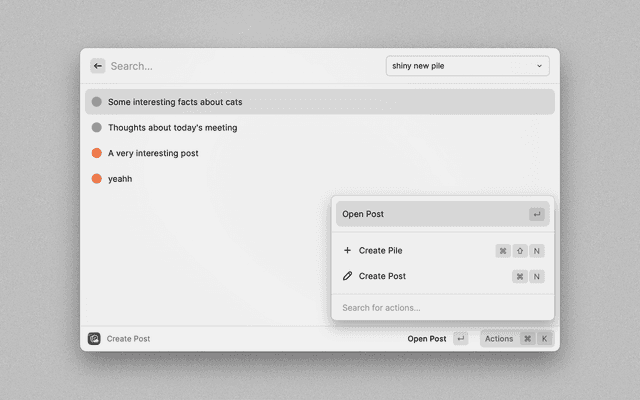This screenshot has width=640, height=400.
Task: Click the chevron arrow in the pile selector
Action: tap(539, 66)
